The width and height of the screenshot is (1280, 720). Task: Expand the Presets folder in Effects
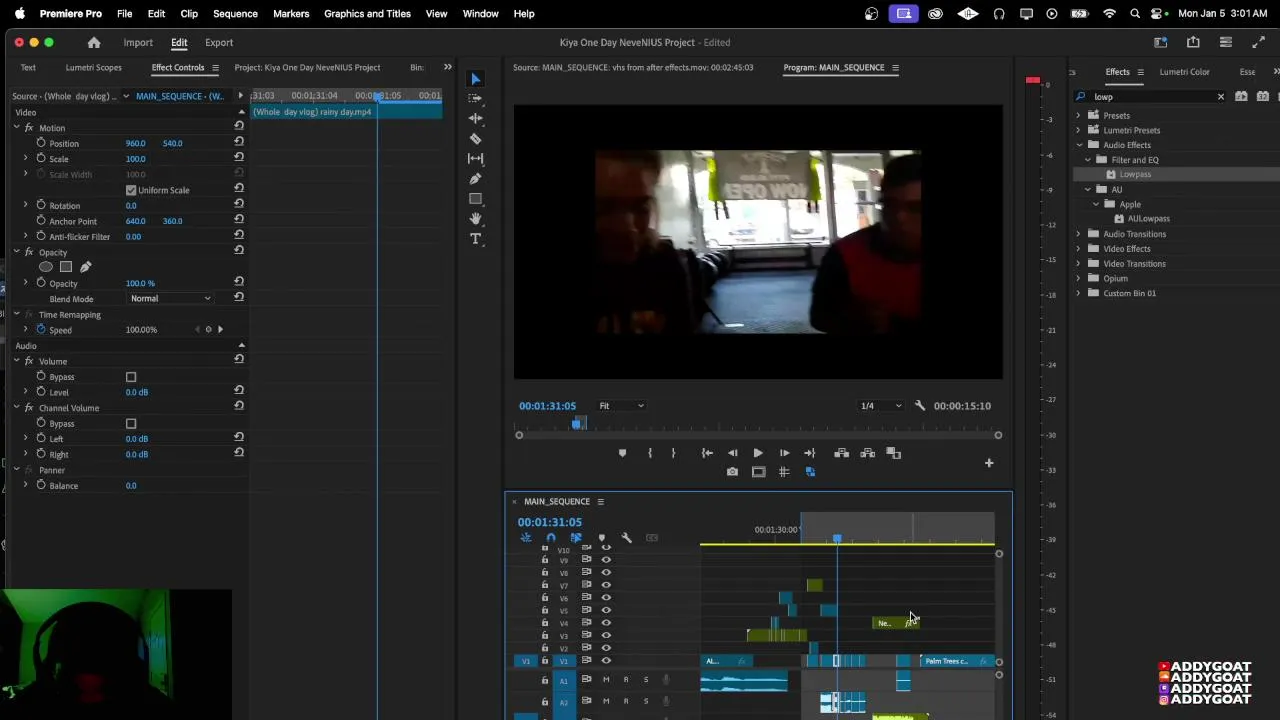tap(1079, 116)
